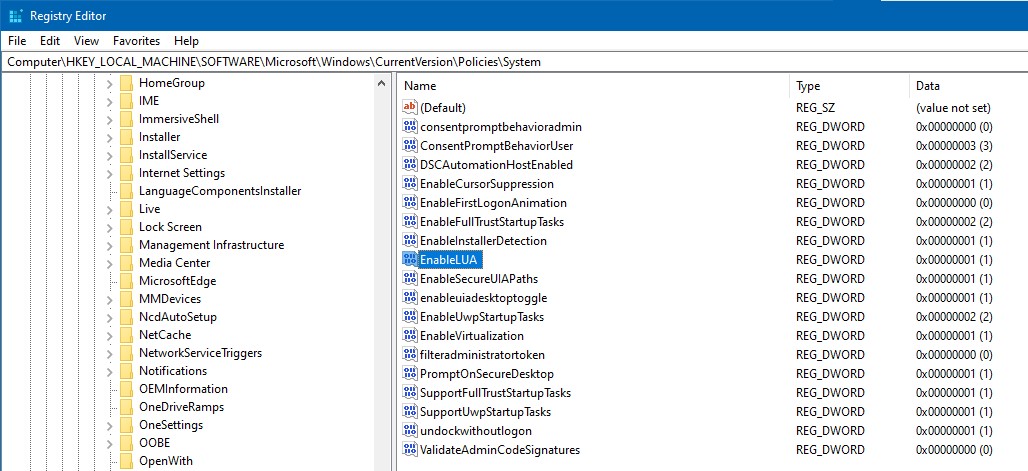This screenshot has width=1028, height=471.
Task: Expand the Notifications registry key
Action: tap(109, 371)
